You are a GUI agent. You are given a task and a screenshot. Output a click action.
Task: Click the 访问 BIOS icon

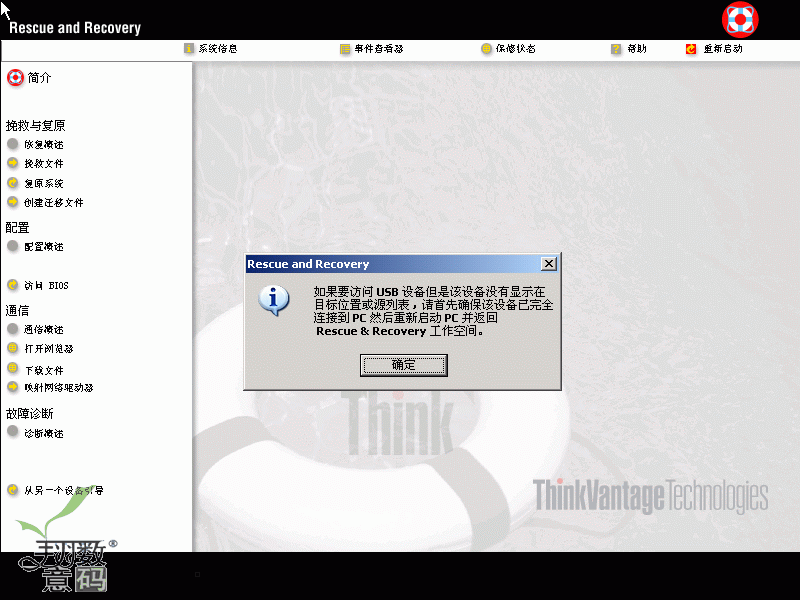pyautogui.click(x=13, y=285)
